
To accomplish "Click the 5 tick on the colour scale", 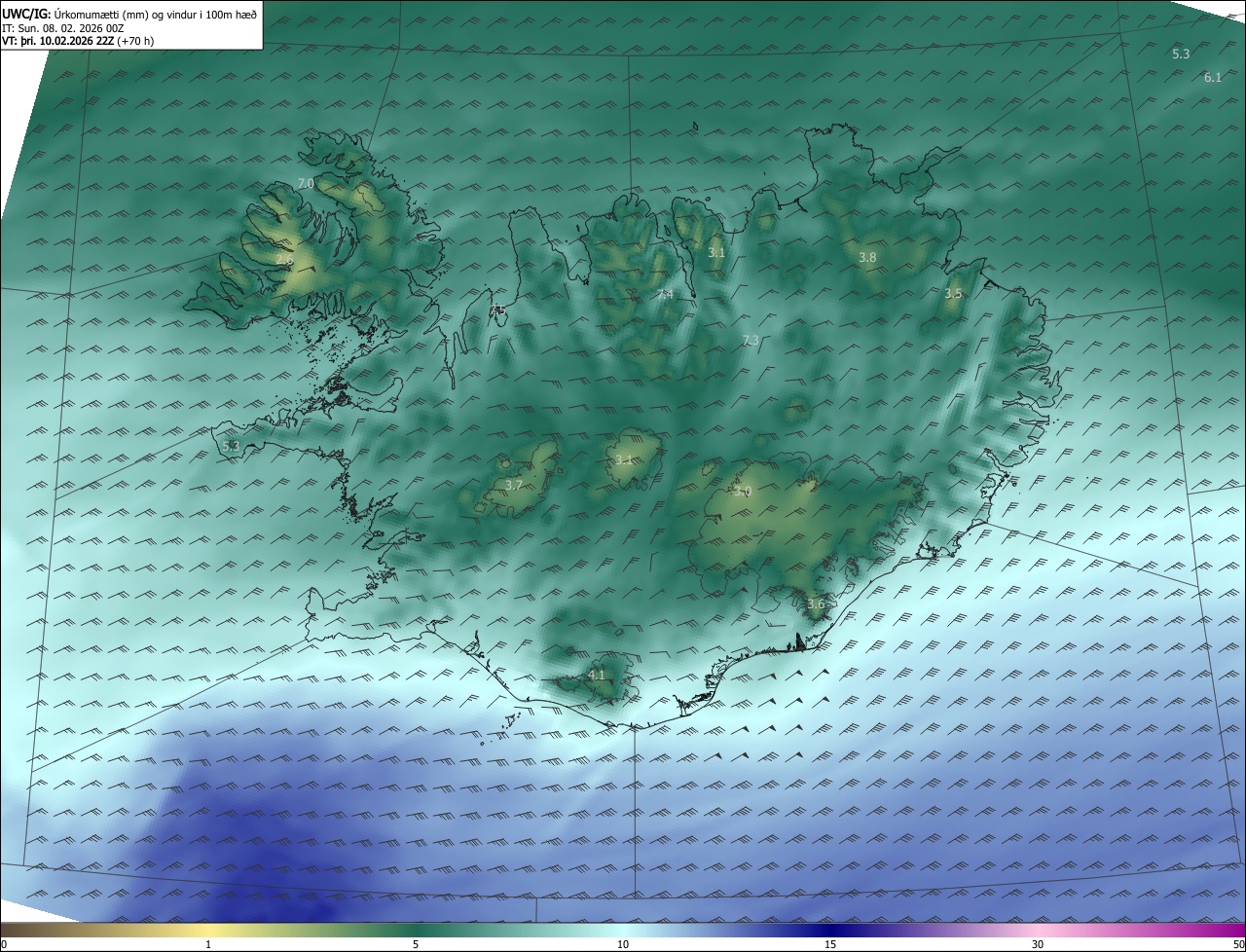I will (416, 944).
